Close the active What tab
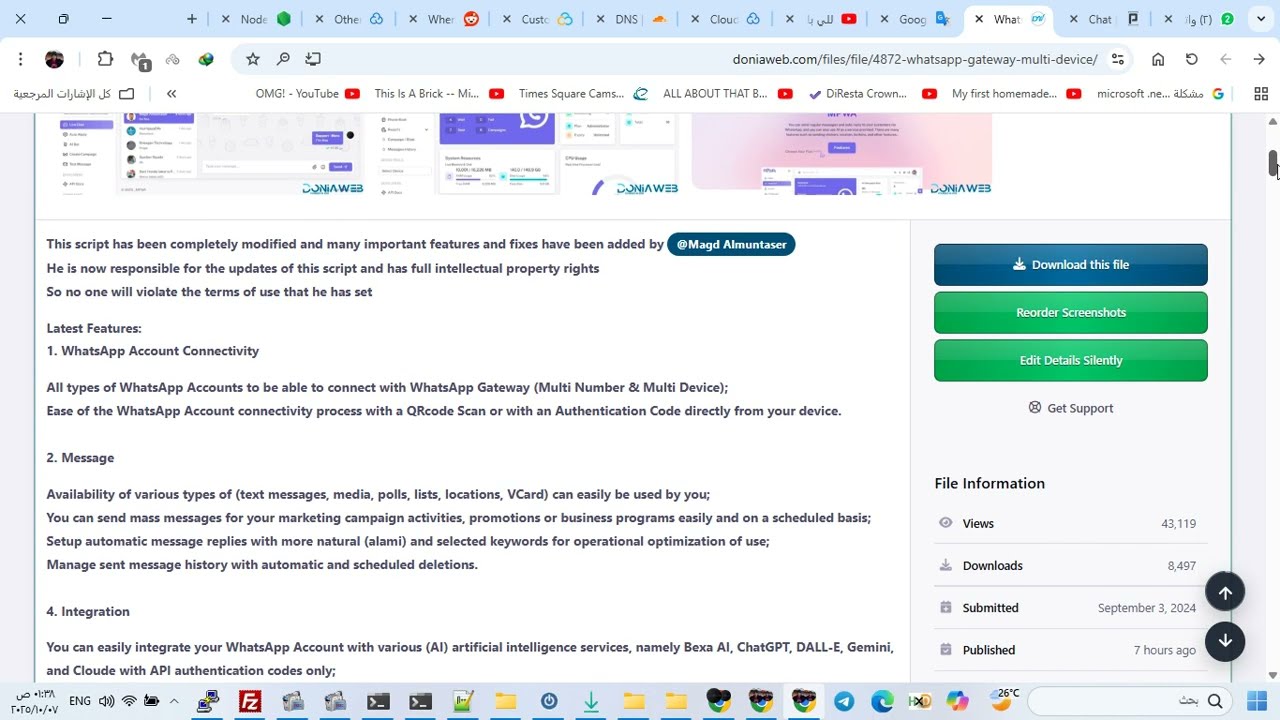 pyautogui.click(x=979, y=19)
